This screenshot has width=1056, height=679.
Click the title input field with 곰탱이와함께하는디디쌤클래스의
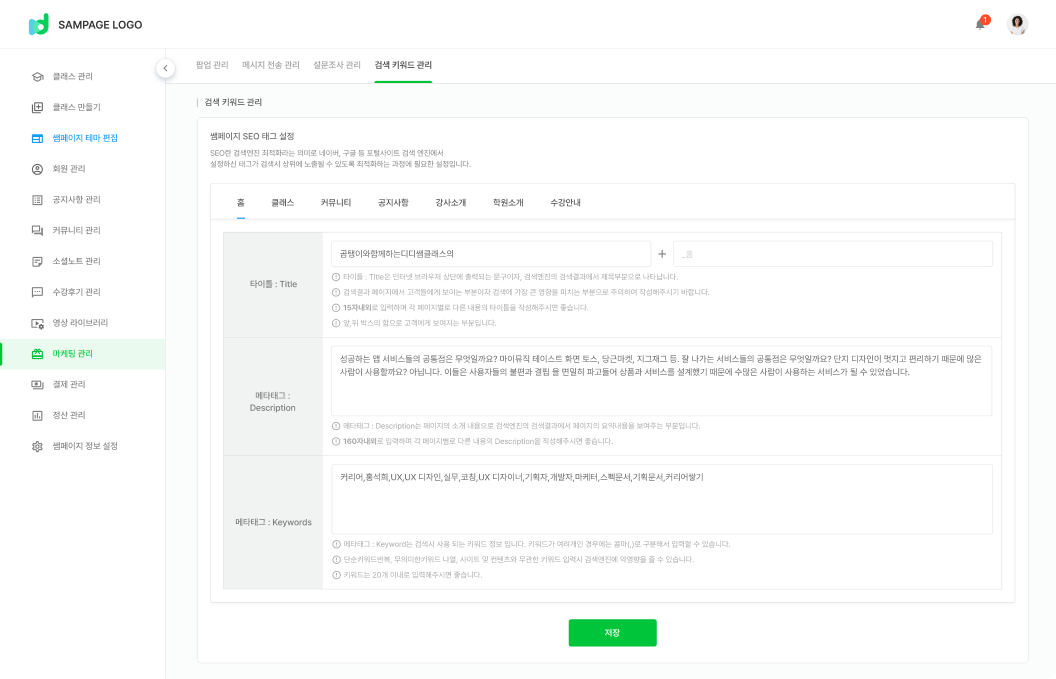[x=490, y=254]
